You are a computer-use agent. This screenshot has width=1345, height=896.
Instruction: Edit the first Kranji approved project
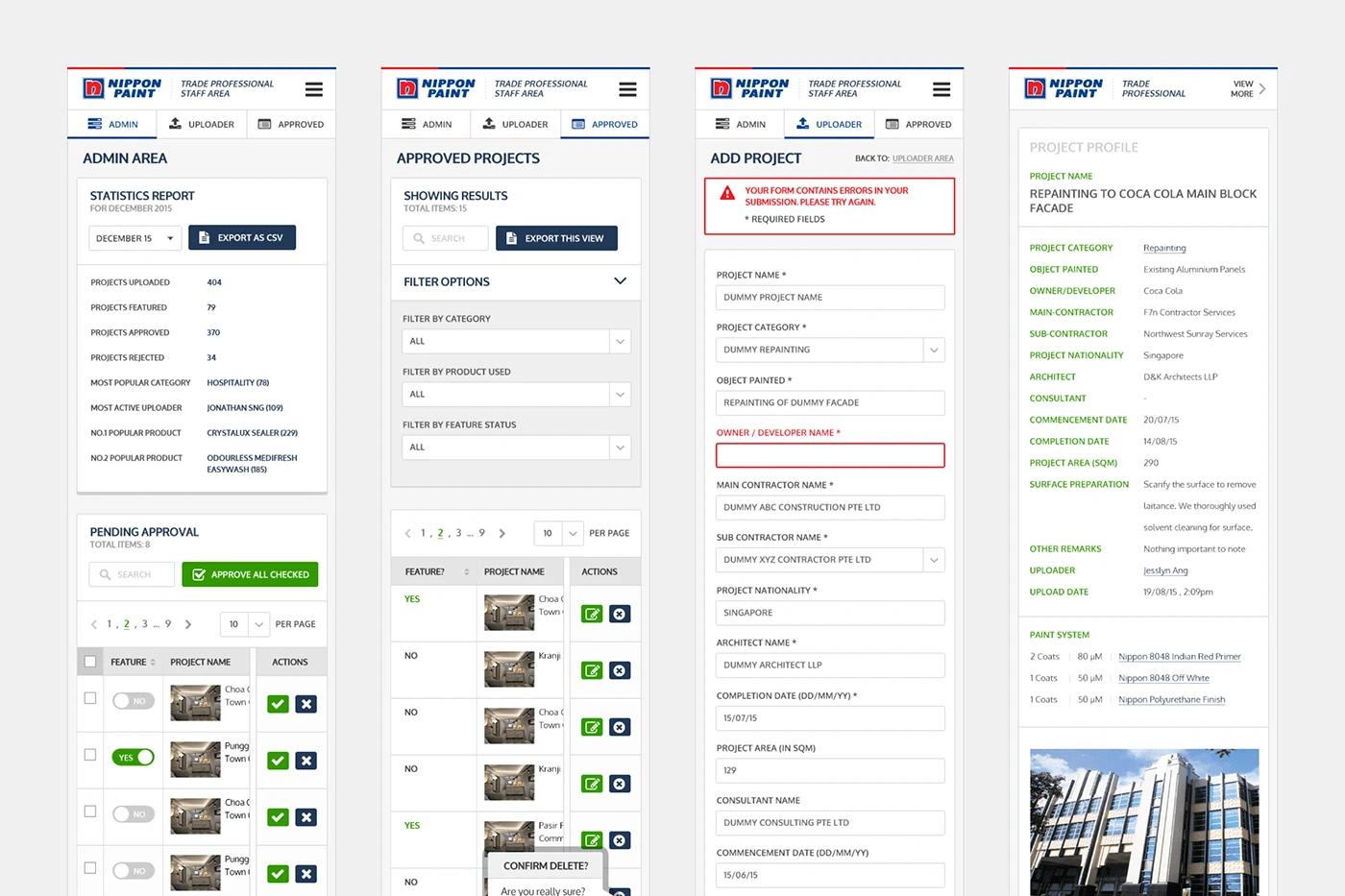pyautogui.click(x=592, y=670)
